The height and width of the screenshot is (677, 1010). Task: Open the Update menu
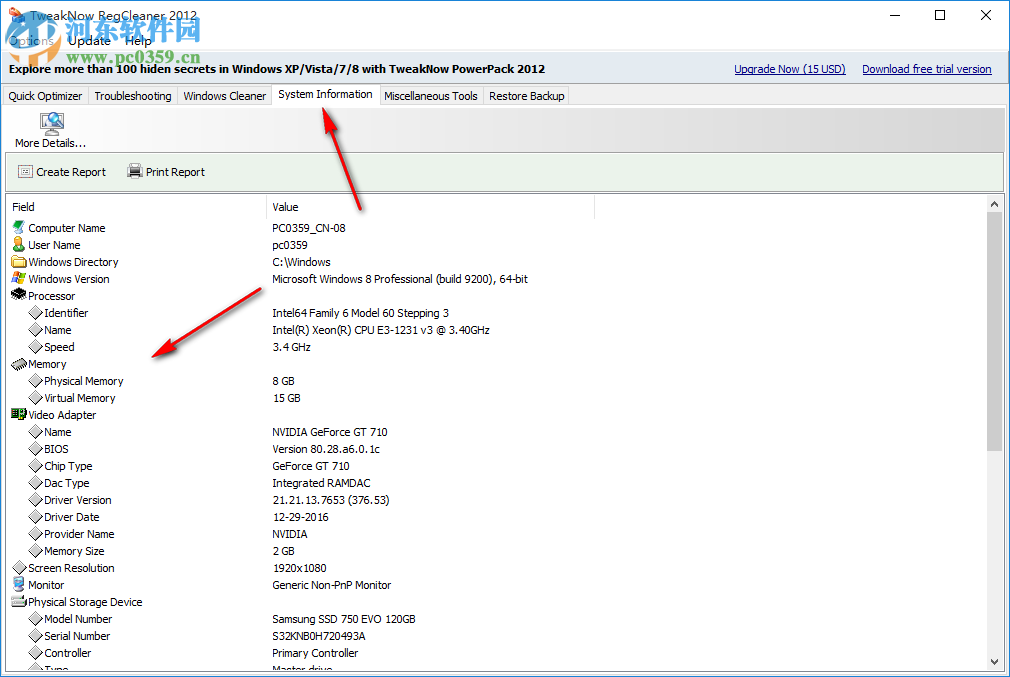(x=89, y=40)
